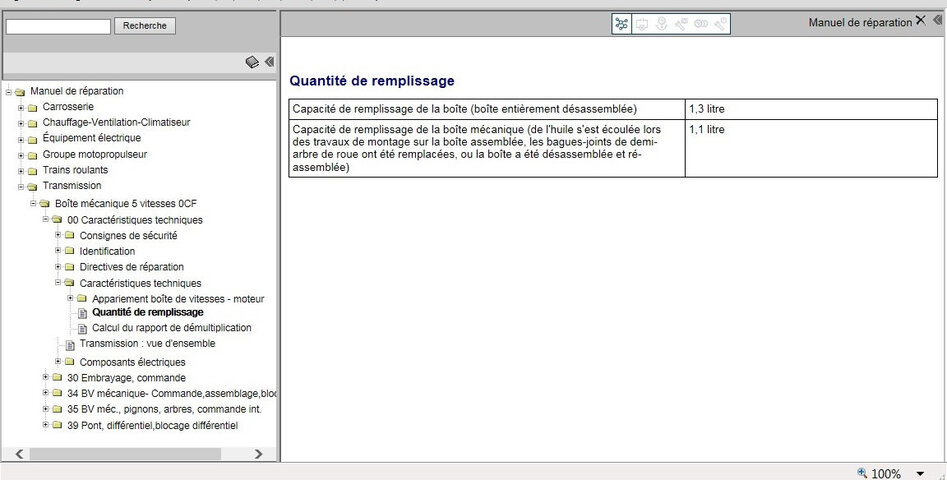947x480 pixels.
Task: Select 39 Pont, différentiel,blocage différentiel label
Action: coord(152,426)
